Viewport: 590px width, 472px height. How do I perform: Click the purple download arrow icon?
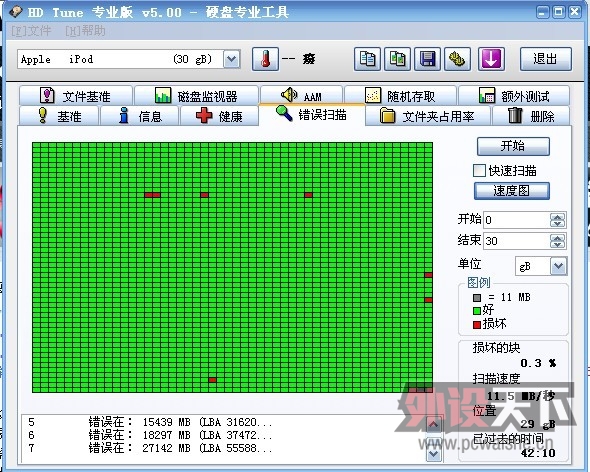pyautogui.click(x=491, y=59)
